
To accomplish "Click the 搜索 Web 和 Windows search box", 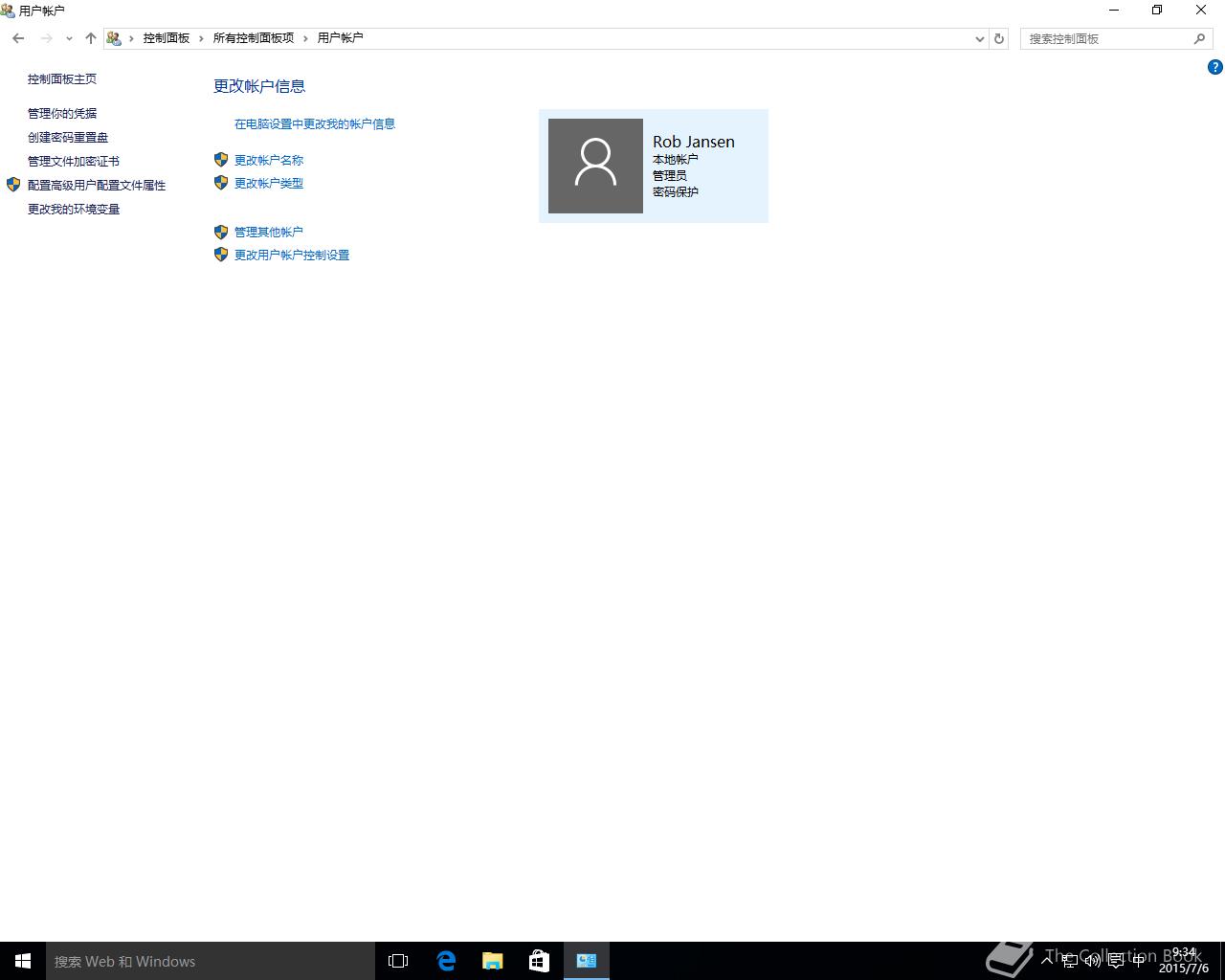I will [x=211, y=961].
